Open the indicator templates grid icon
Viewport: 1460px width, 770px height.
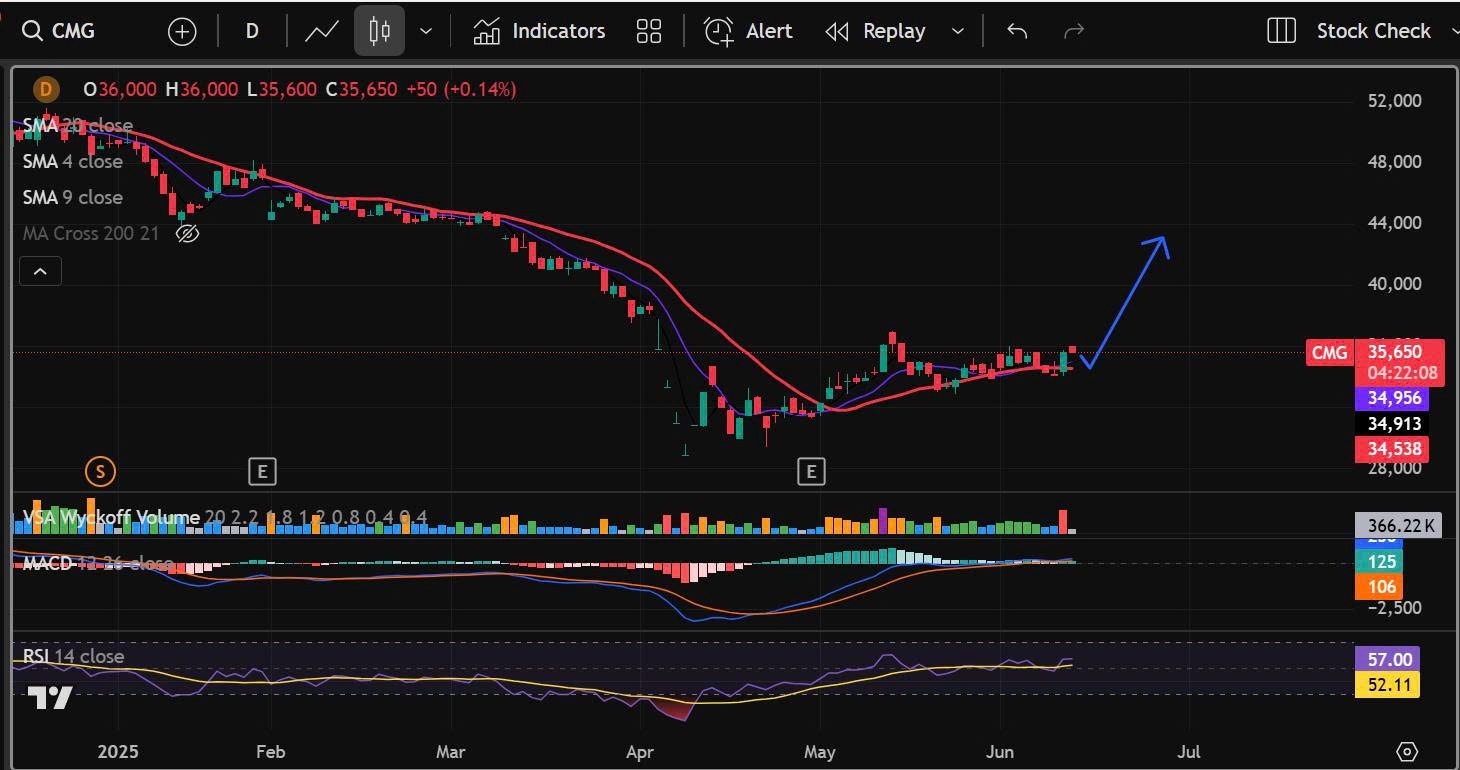pyautogui.click(x=649, y=31)
